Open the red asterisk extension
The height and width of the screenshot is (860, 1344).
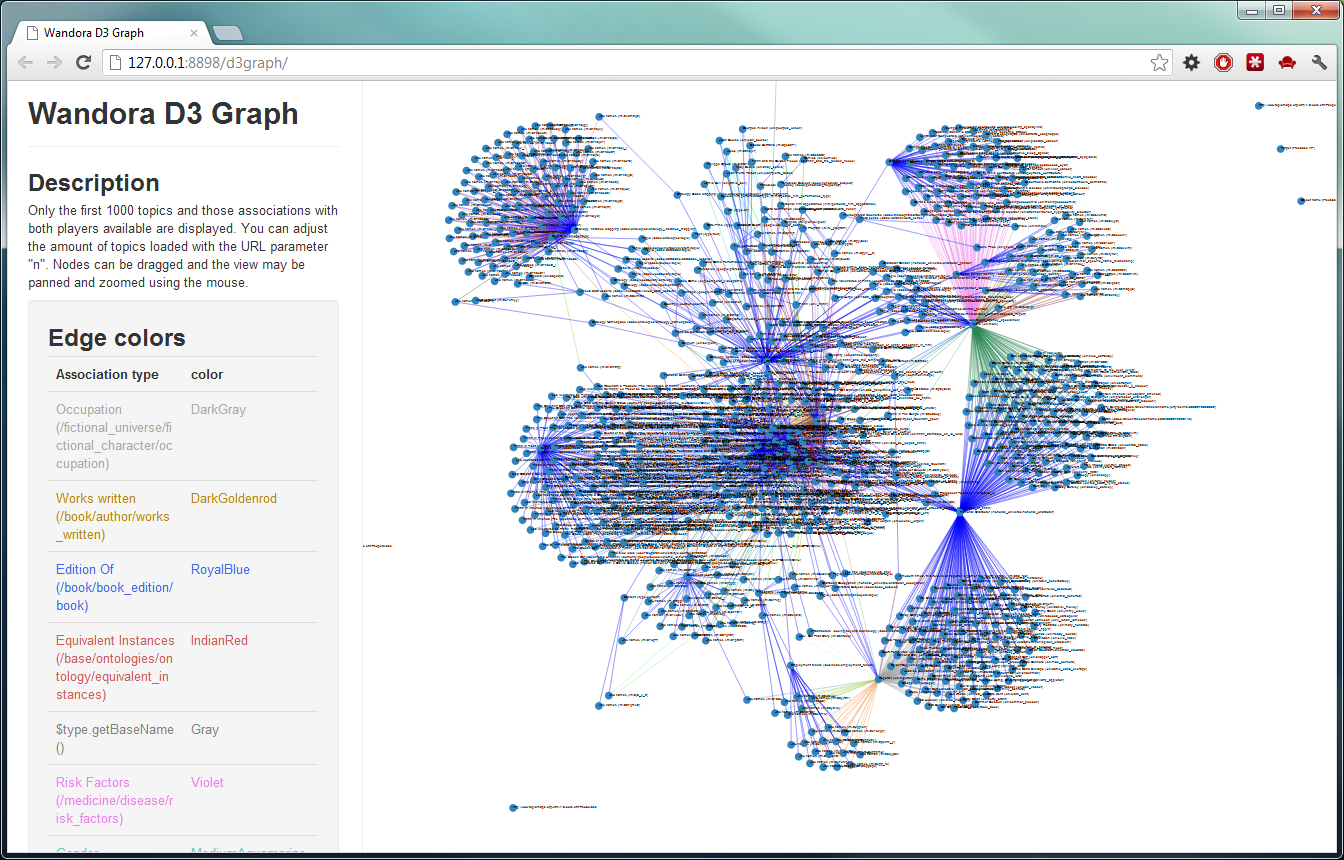[1255, 63]
